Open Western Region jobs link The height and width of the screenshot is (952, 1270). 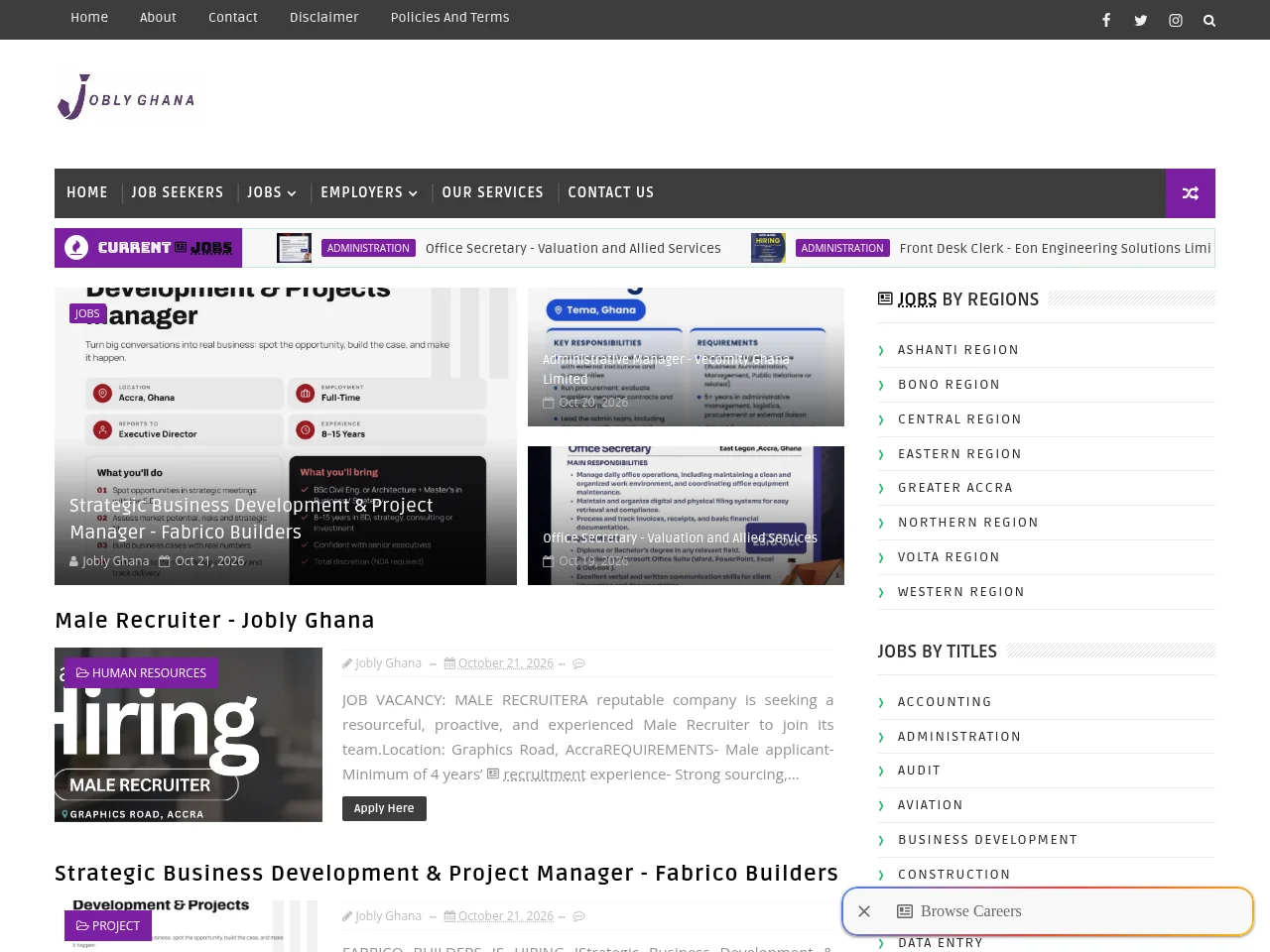click(x=961, y=592)
